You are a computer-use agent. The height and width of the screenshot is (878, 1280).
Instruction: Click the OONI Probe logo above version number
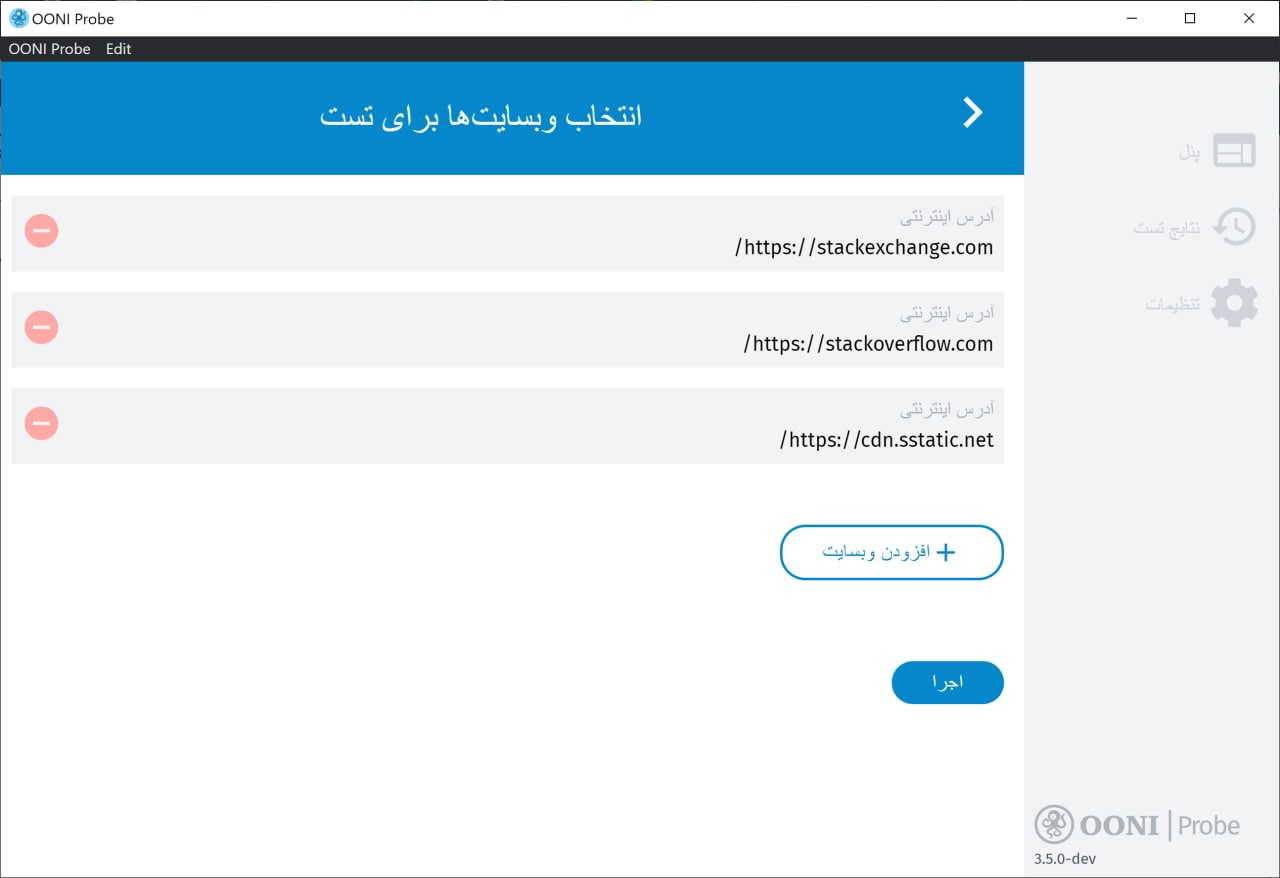[1137, 824]
